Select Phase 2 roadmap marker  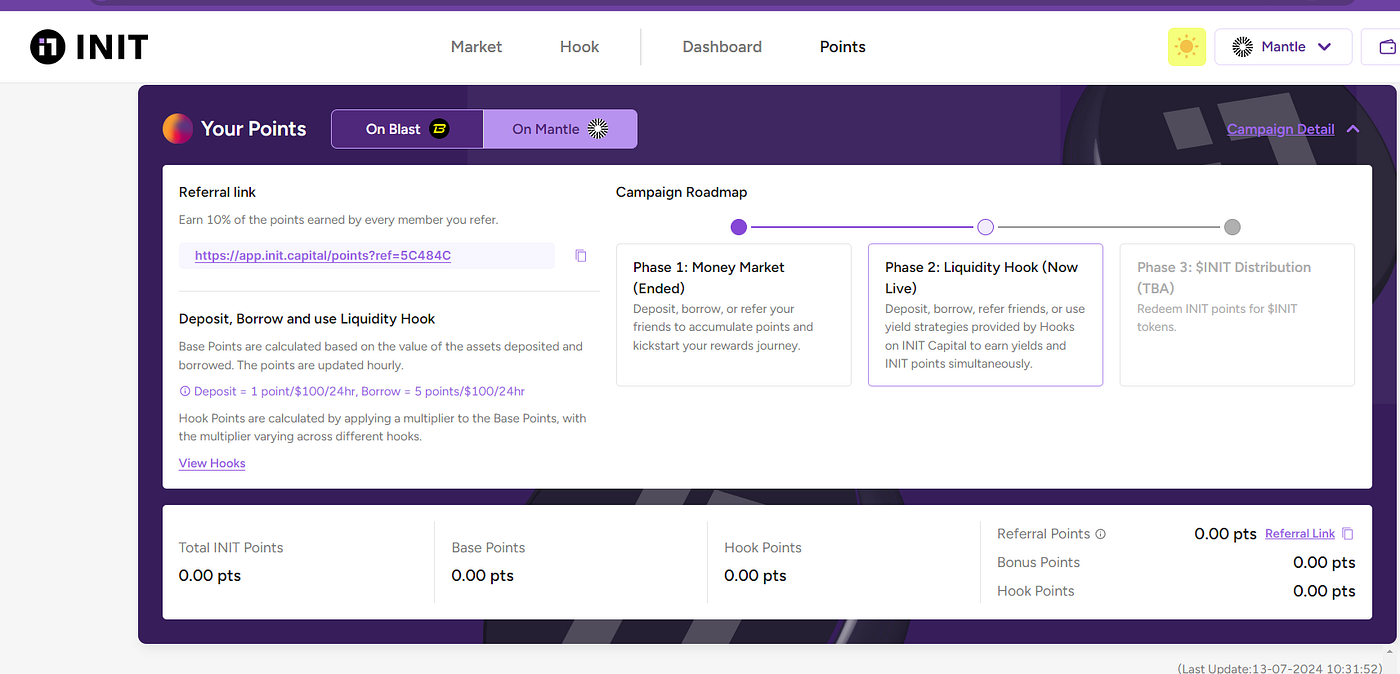[x=985, y=227]
